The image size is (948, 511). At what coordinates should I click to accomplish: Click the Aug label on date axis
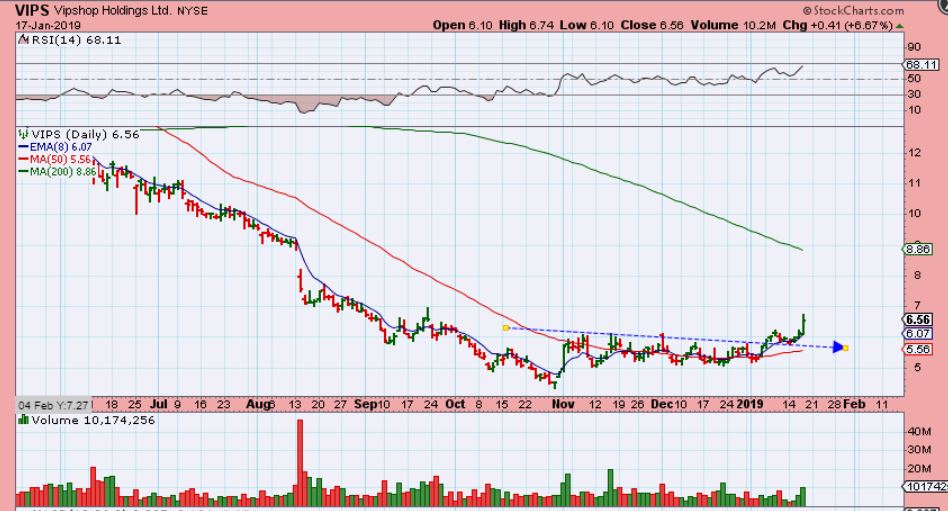[258, 404]
